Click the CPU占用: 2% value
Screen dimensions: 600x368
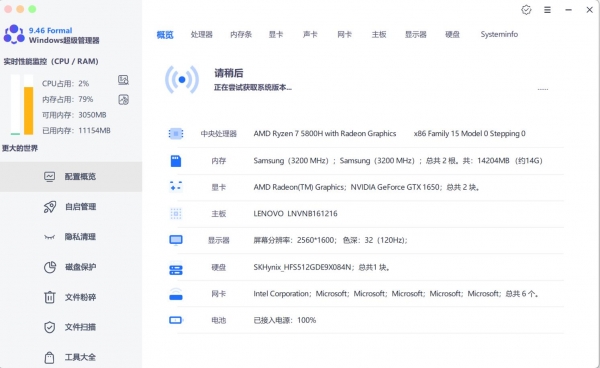pyautogui.click(x=65, y=83)
